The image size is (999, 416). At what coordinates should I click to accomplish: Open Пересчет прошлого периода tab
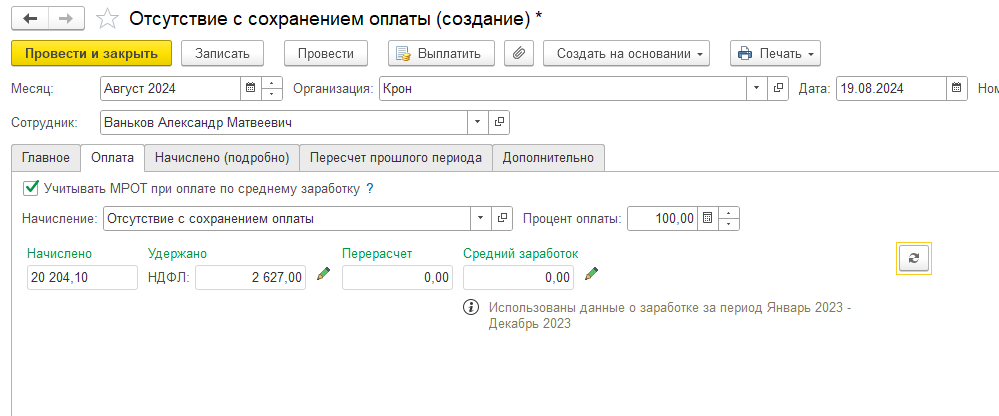(x=396, y=158)
